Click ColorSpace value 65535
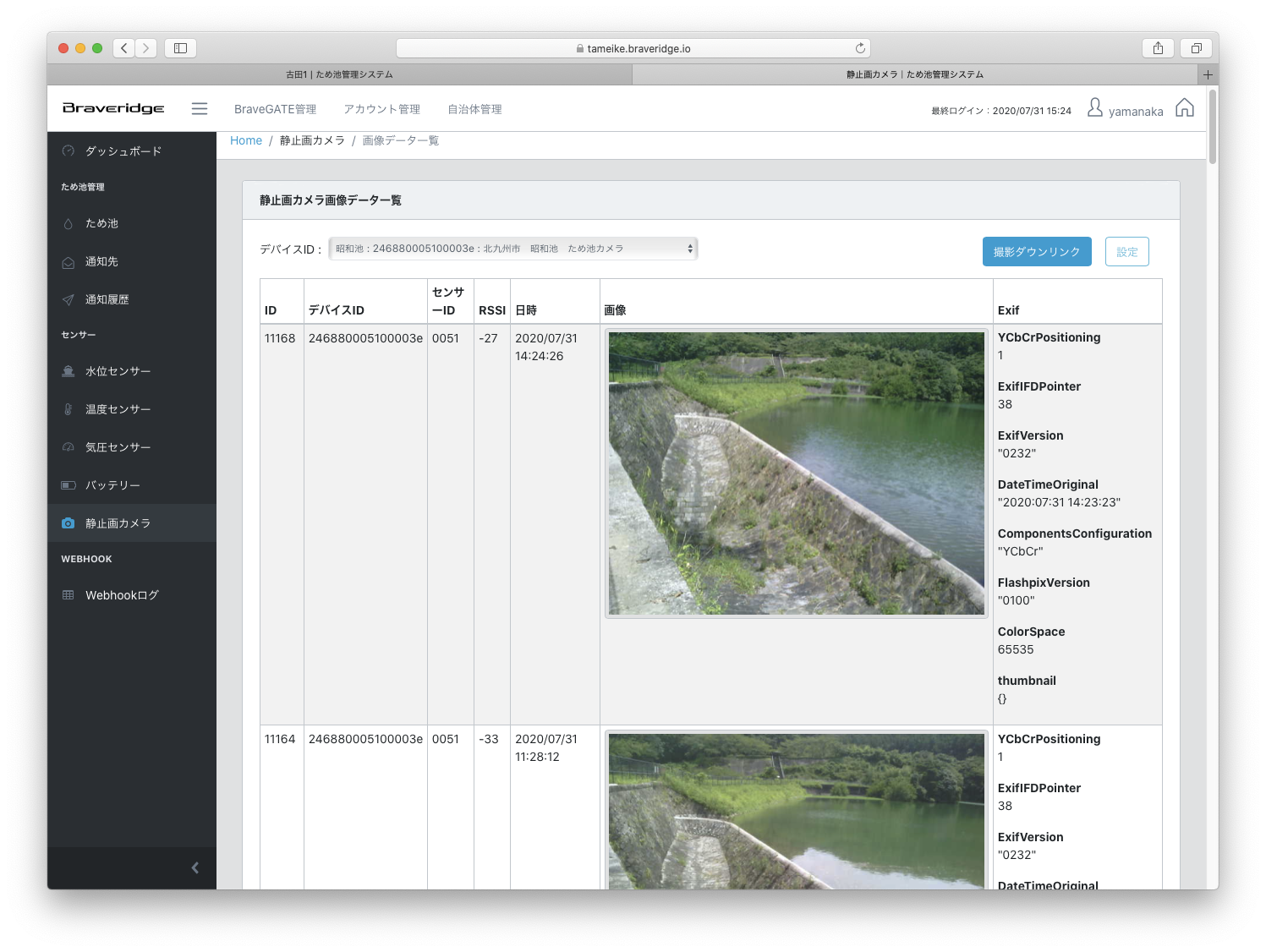 (1016, 649)
